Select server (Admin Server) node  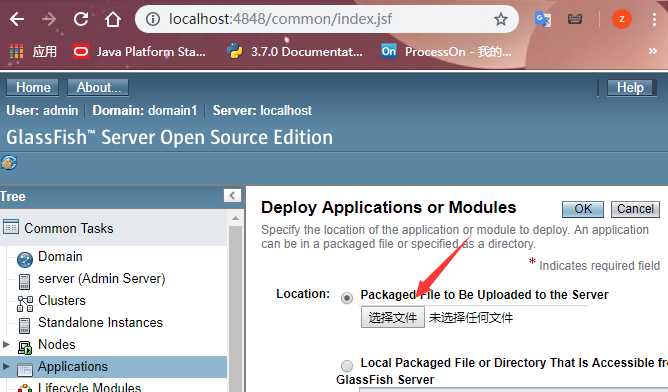(x=101, y=279)
